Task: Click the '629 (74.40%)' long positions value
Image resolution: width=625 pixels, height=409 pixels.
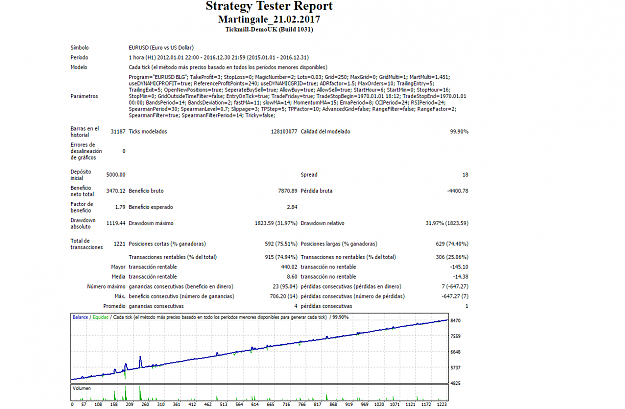Action: coord(452,244)
